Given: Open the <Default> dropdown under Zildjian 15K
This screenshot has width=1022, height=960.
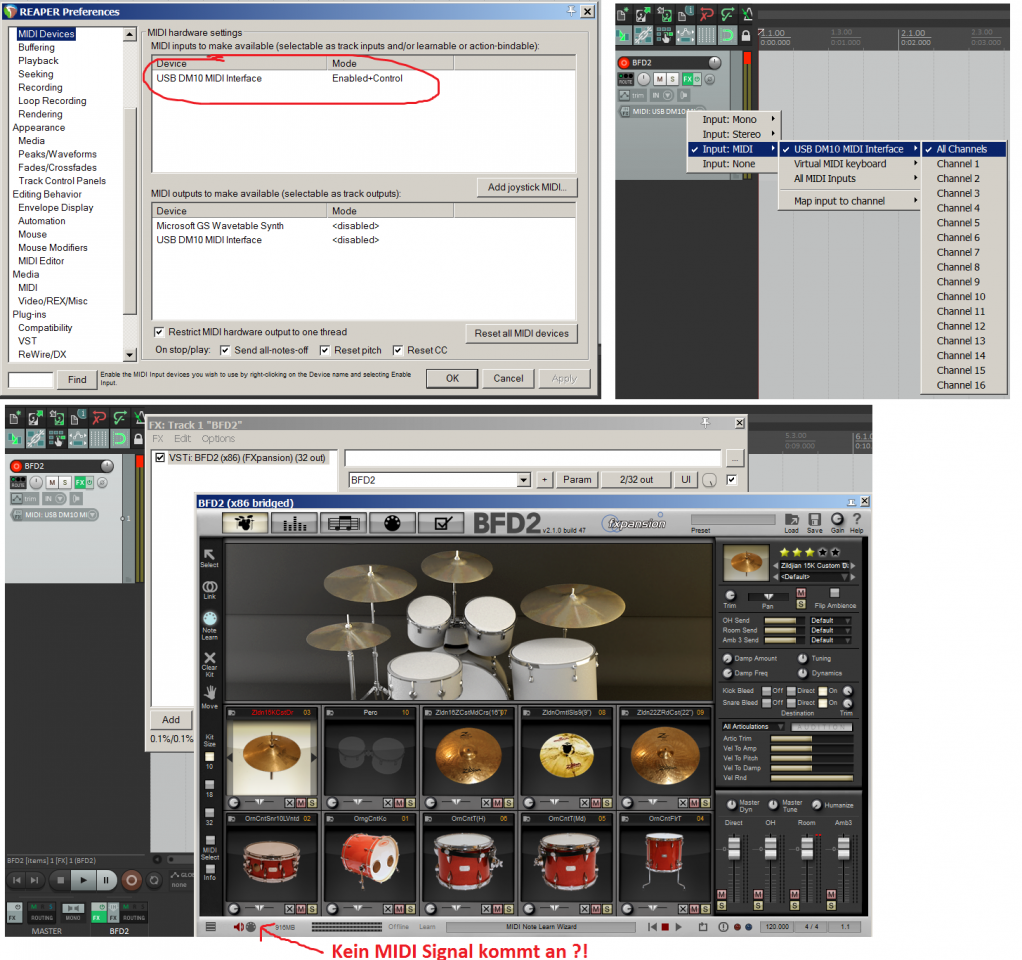Looking at the screenshot, I should click(813, 577).
